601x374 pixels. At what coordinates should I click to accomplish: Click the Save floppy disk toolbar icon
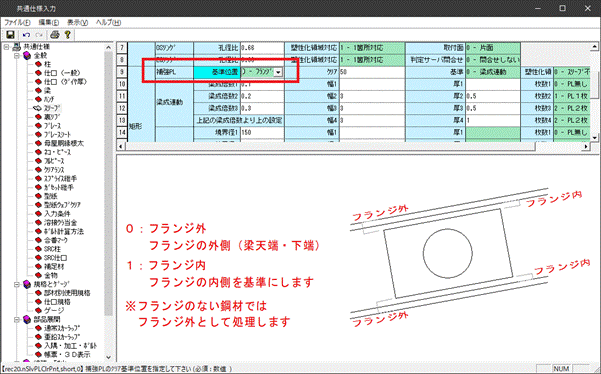[10, 35]
